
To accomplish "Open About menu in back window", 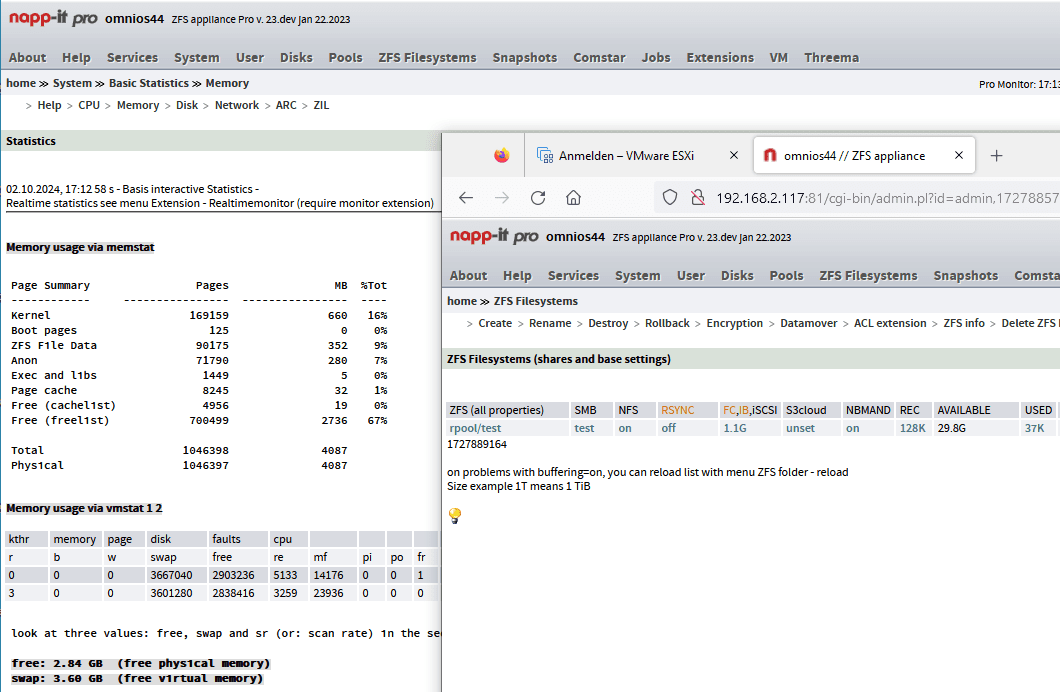I will pyautogui.click(x=28, y=57).
